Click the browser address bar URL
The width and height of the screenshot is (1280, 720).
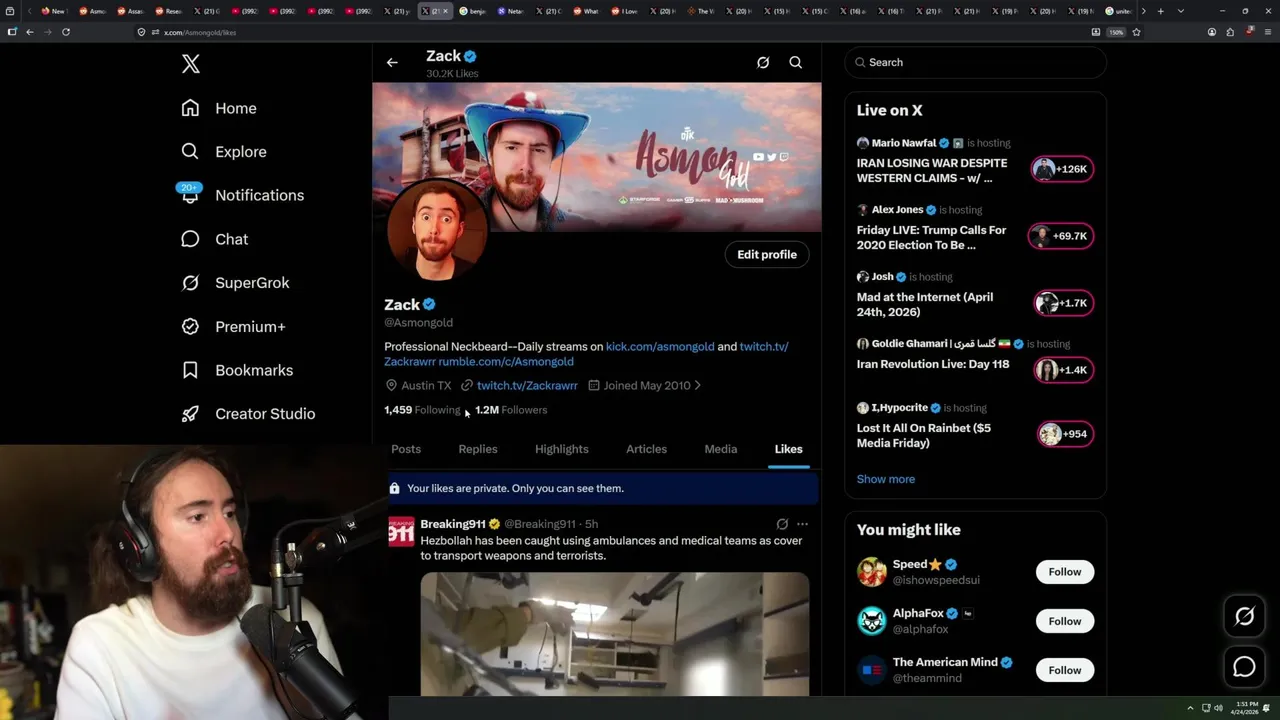(200, 32)
